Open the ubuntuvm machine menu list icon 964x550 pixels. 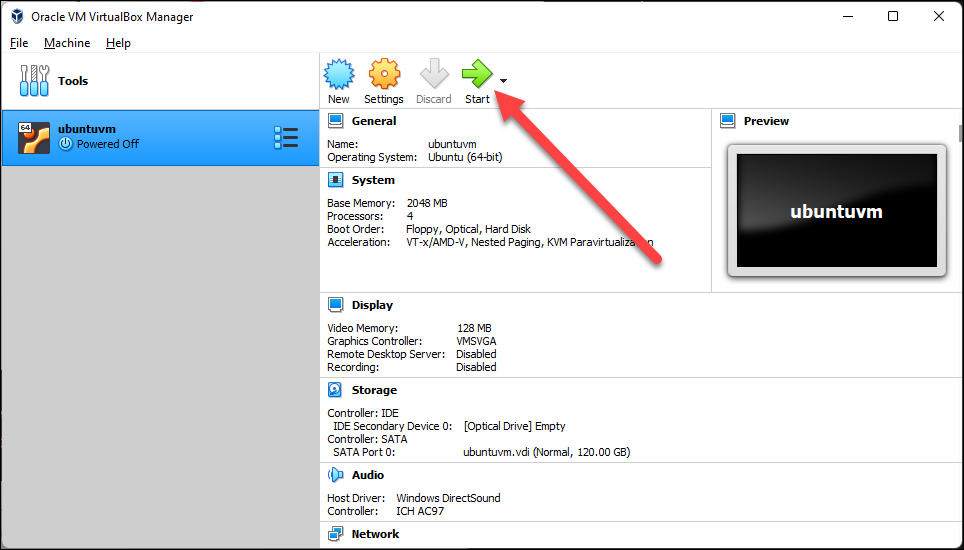[x=286, y=138]
